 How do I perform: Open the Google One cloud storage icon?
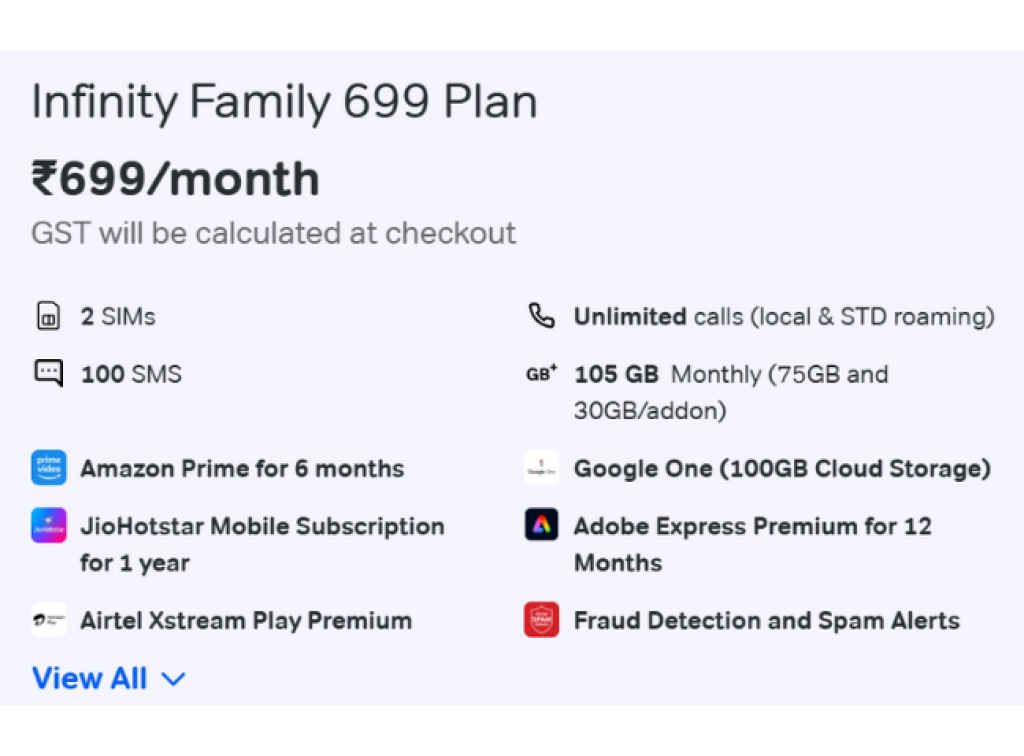pos(541,467)
